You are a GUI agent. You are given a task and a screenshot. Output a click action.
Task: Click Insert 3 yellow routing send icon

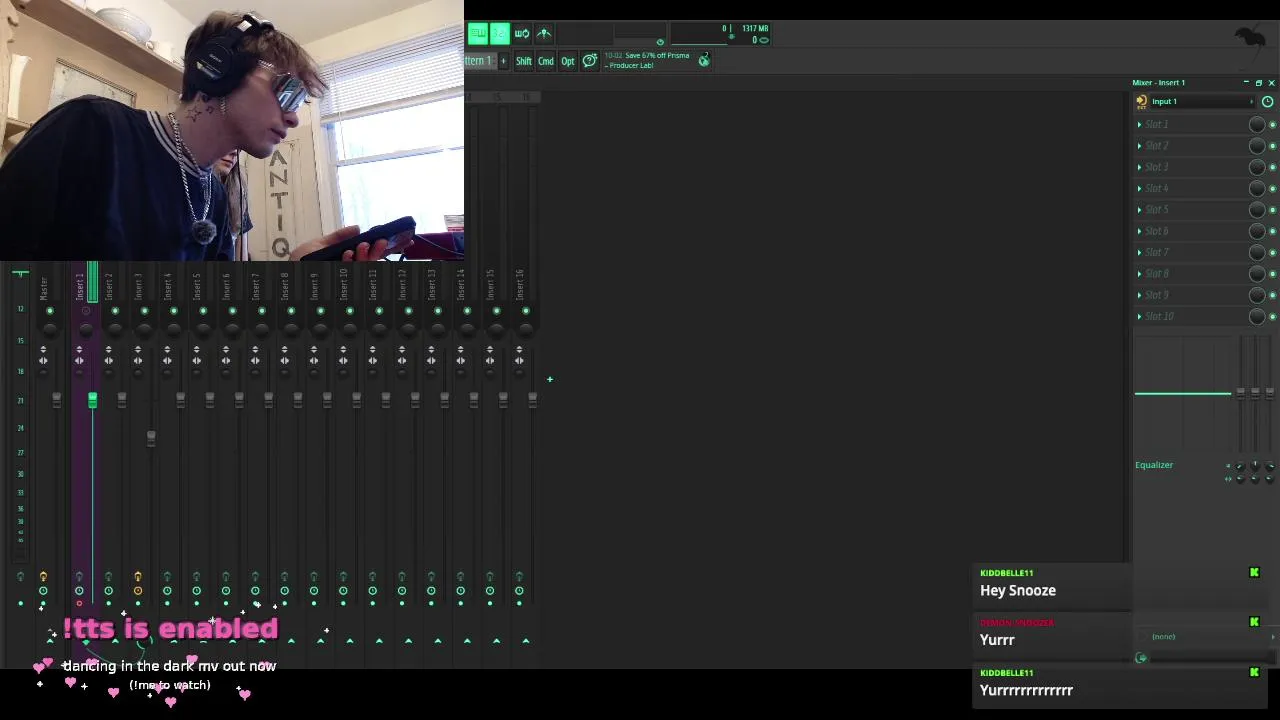(138, 576)
